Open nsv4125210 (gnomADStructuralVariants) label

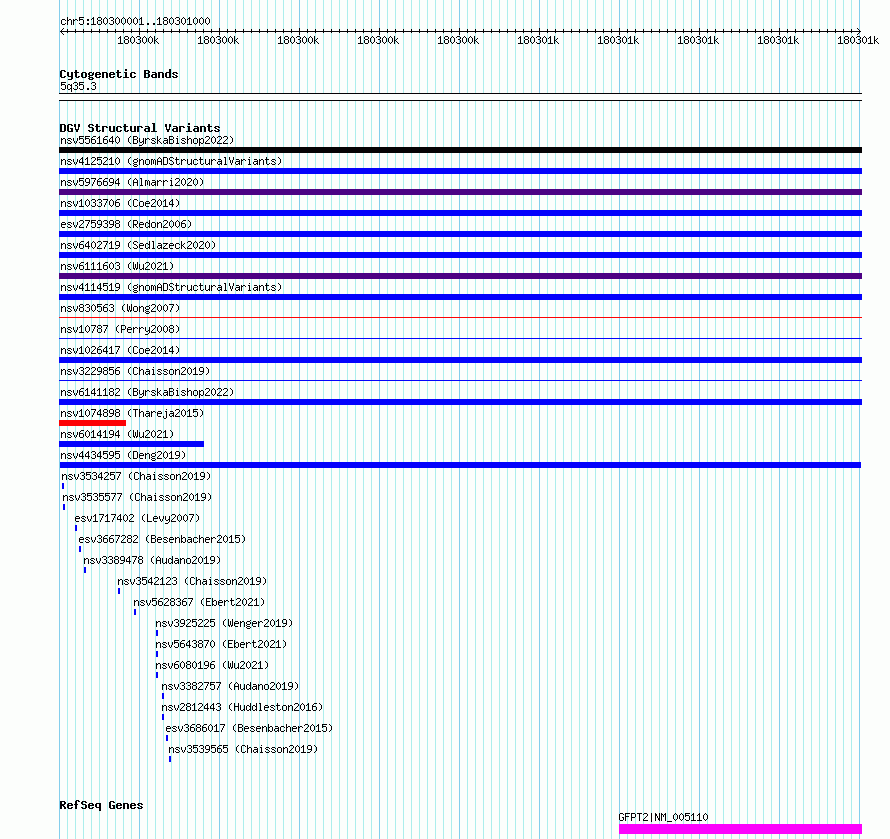[x=171, y=161]
